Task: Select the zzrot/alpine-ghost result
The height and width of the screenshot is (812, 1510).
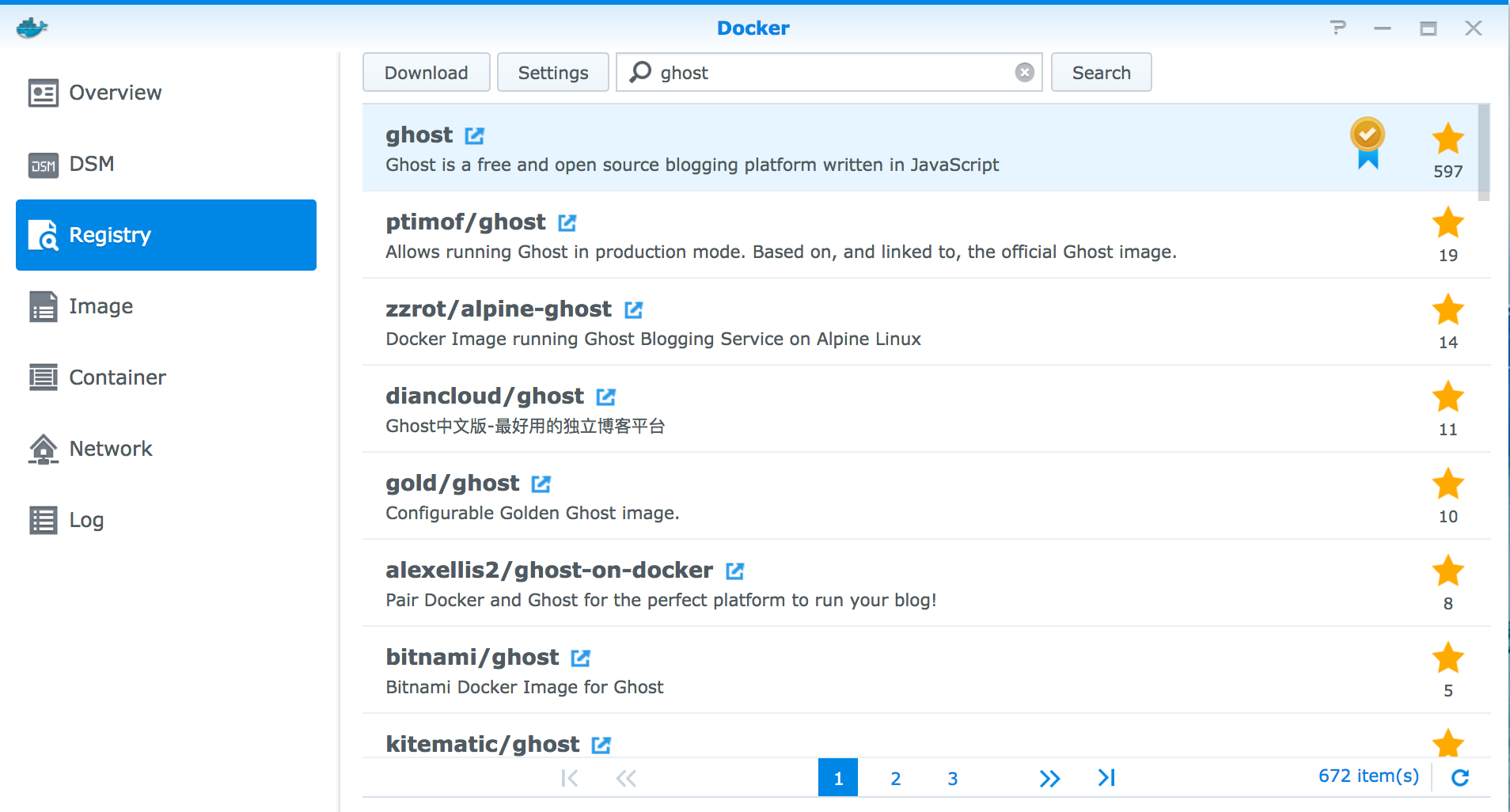Action: coord(926,322)
